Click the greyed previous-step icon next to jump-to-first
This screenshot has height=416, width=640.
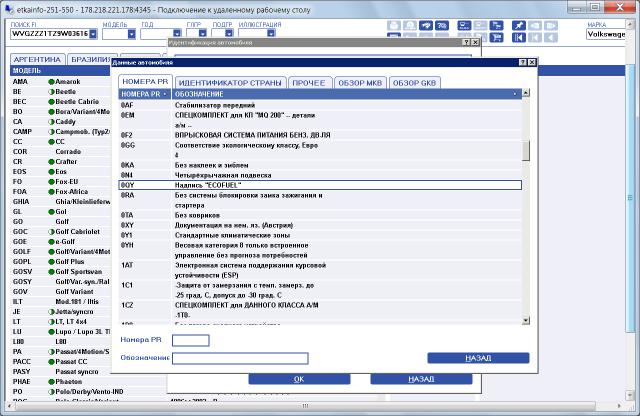(535, 38)
